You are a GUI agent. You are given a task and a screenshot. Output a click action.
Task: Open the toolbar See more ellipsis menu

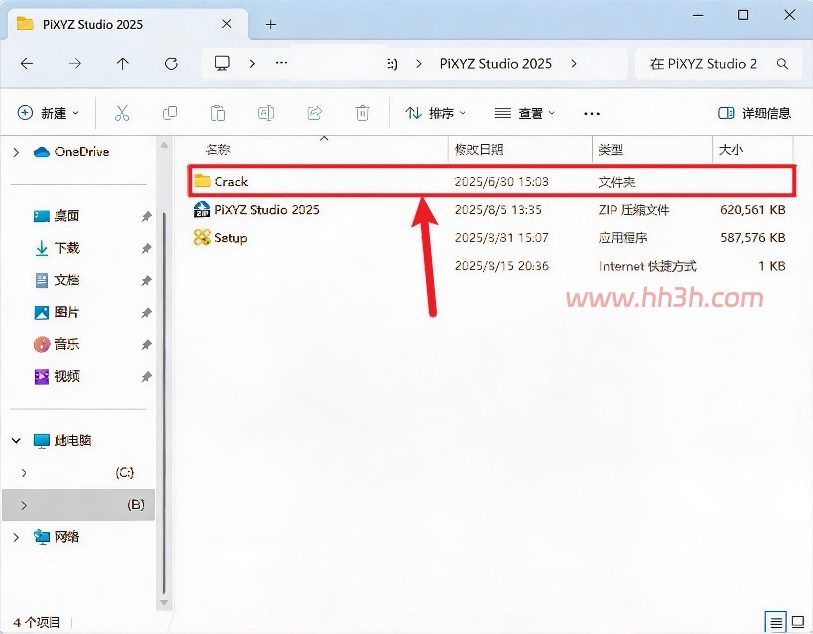coord(592,113)
